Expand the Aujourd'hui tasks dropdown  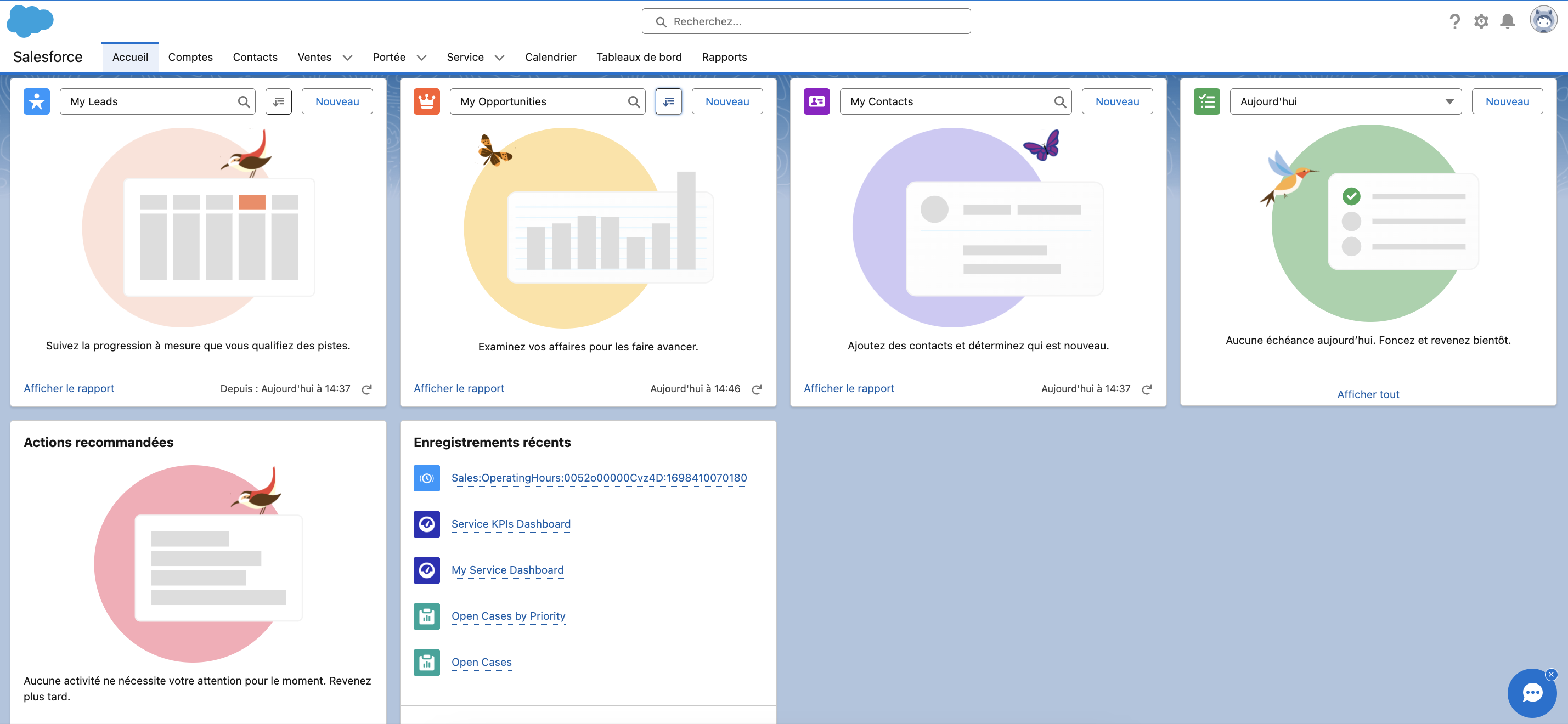click(x=1449, y=101)
